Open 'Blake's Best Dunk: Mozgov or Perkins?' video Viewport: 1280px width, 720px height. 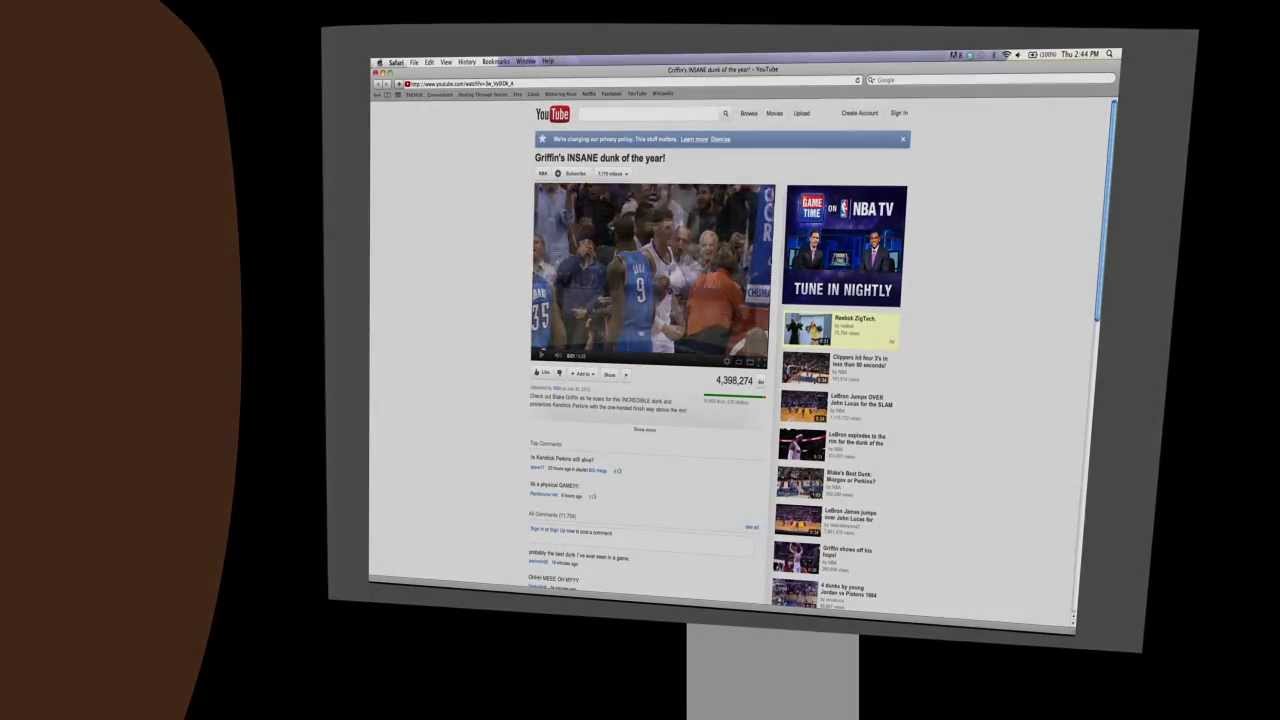[x=828, y=483]
